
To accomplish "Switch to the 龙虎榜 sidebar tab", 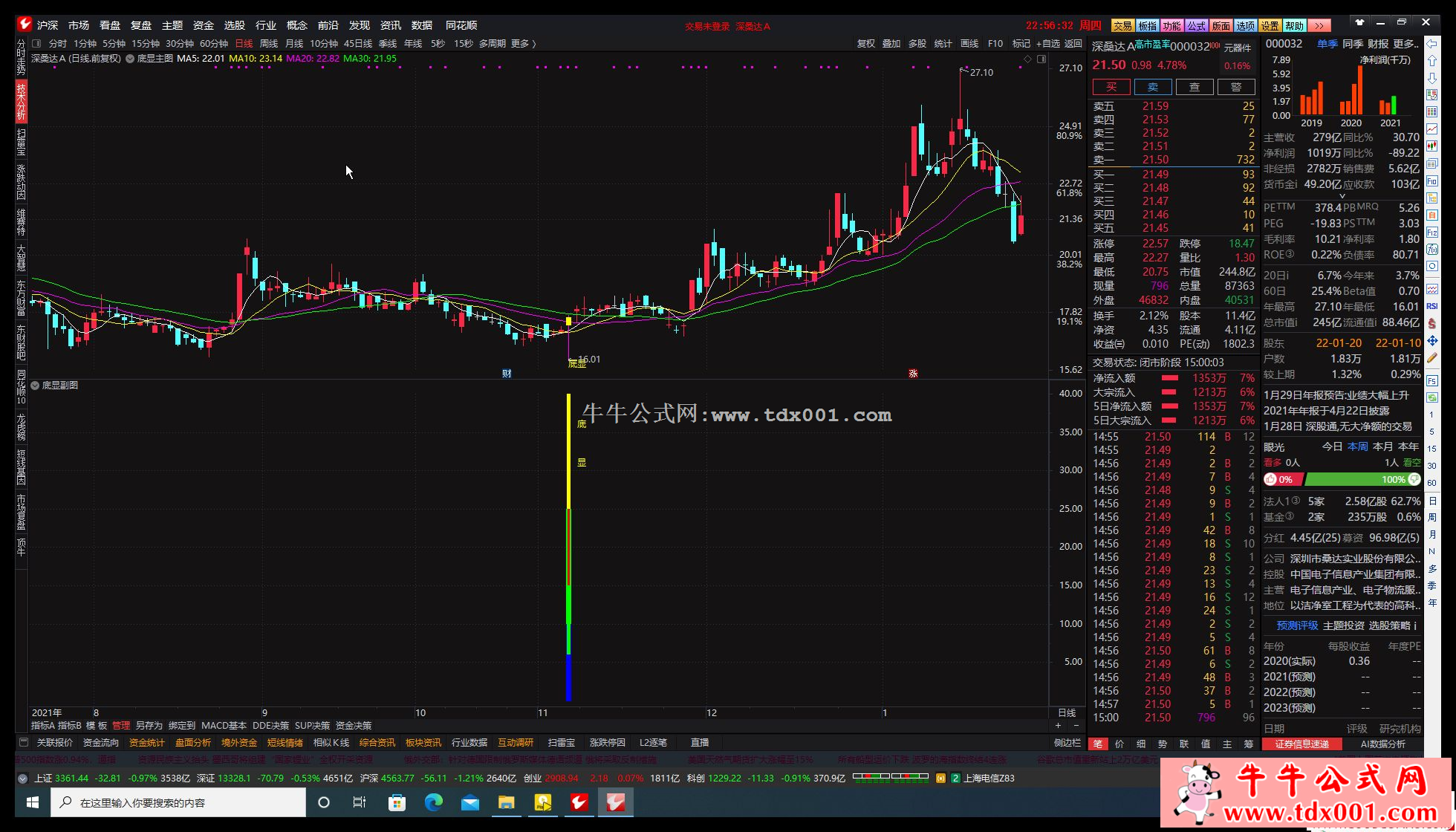I will (22, 429).
